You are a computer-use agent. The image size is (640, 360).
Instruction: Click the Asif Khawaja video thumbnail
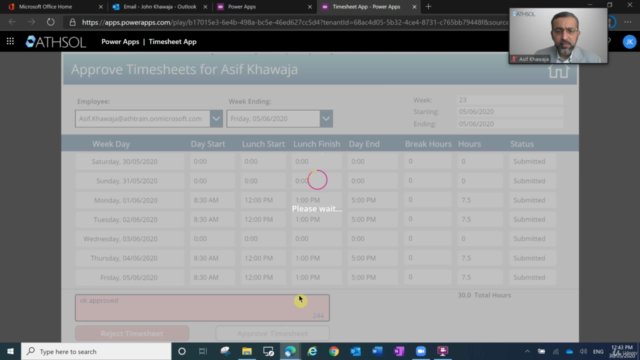pyautogui.click(x=558, y=36)
